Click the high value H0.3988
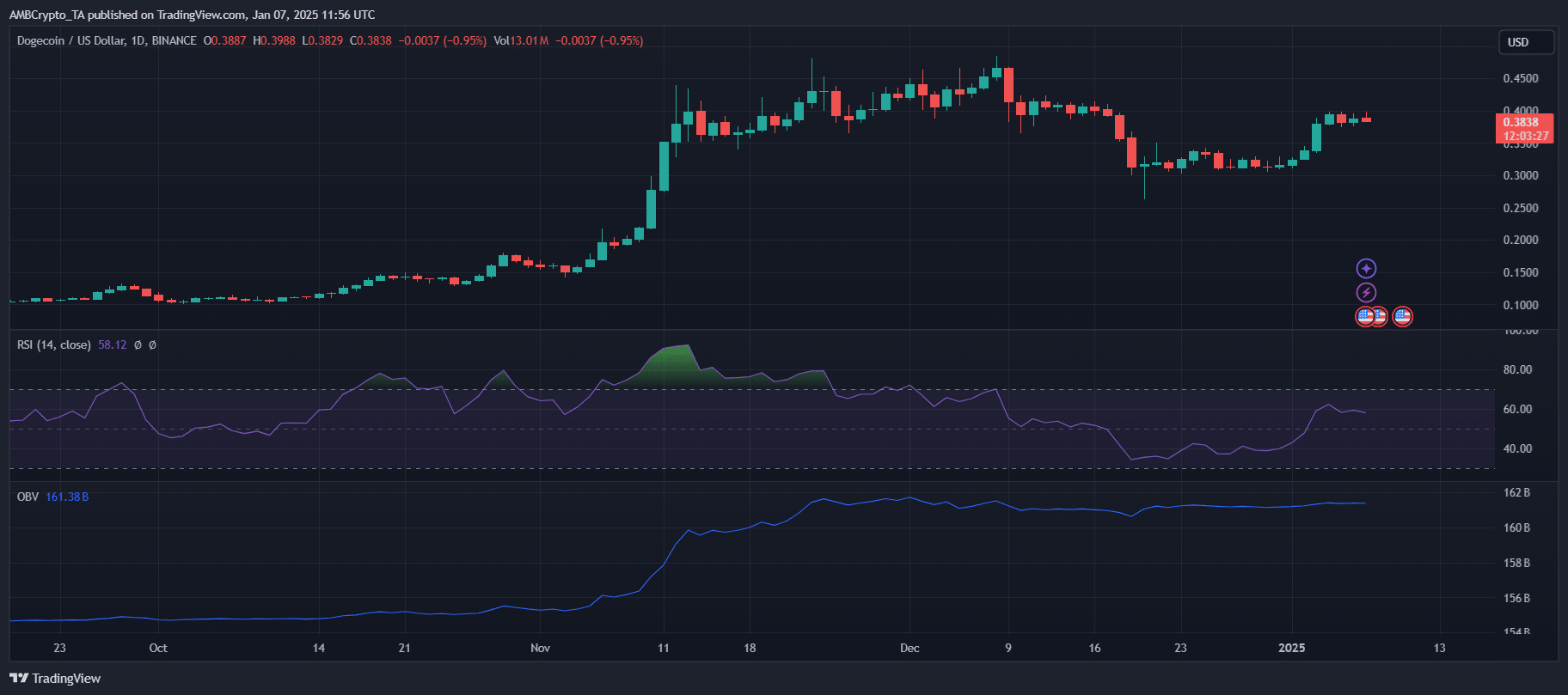The image size is (1568, 695). pyautogui.click(x=274, y=40)
